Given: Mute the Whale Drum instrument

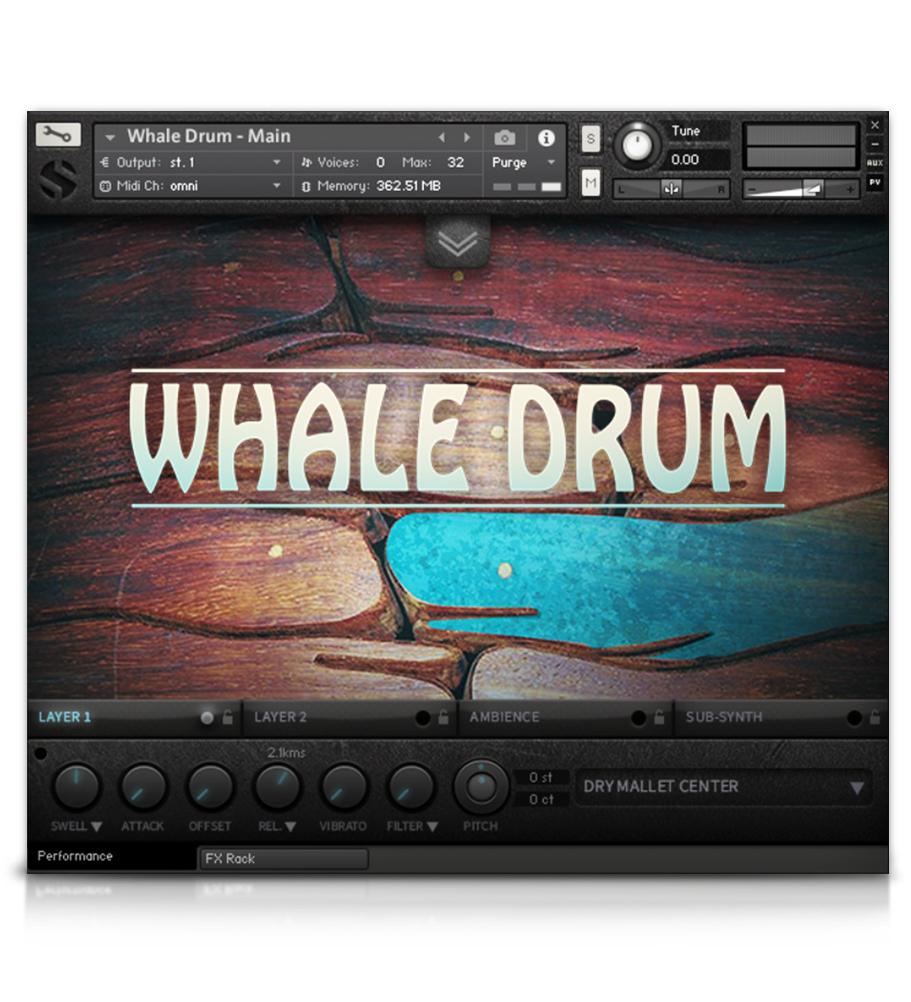Looking at the screenshot, I should point(590,183).
